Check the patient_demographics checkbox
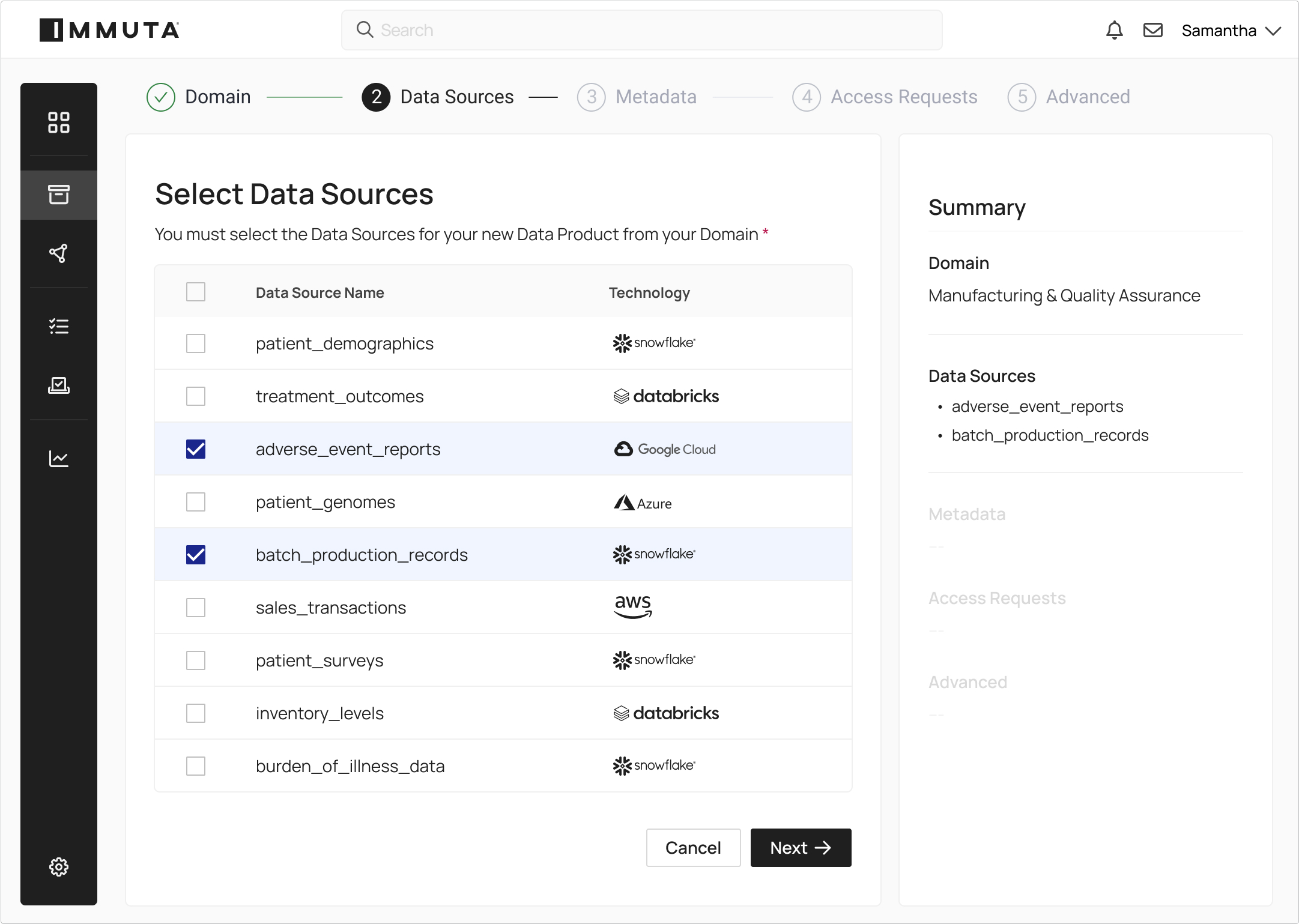1299x924 pixels. pos(196,343)
